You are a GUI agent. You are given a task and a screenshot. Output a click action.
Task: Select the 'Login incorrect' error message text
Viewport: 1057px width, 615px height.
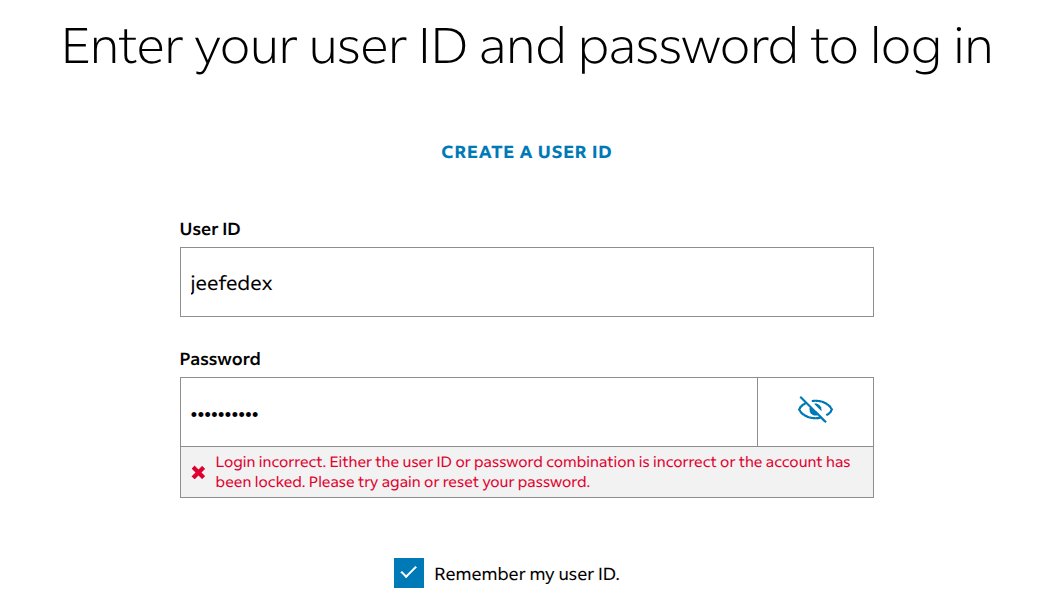533,472
